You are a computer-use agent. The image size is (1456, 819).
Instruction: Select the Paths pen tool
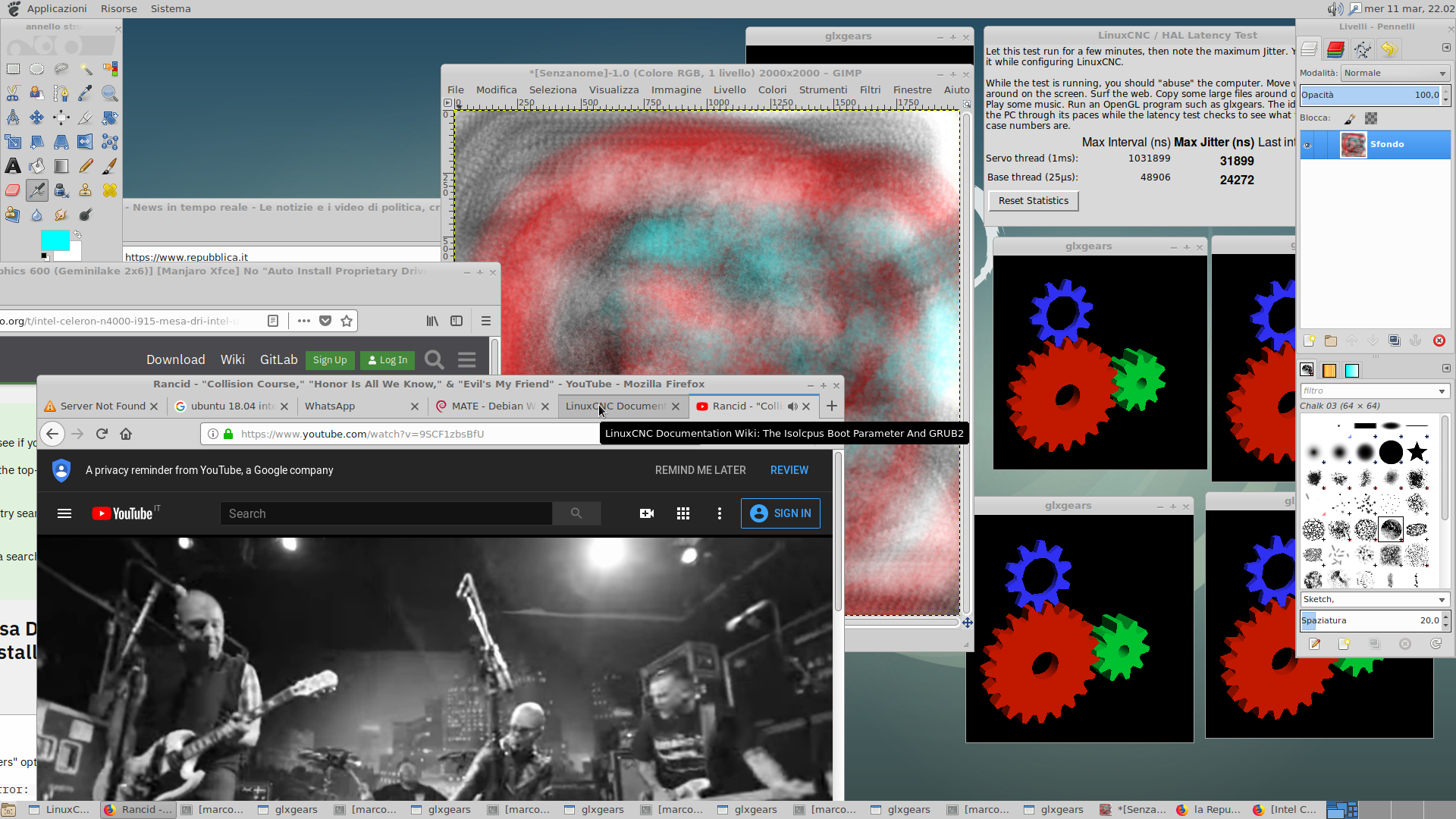[x=61, y=93]
